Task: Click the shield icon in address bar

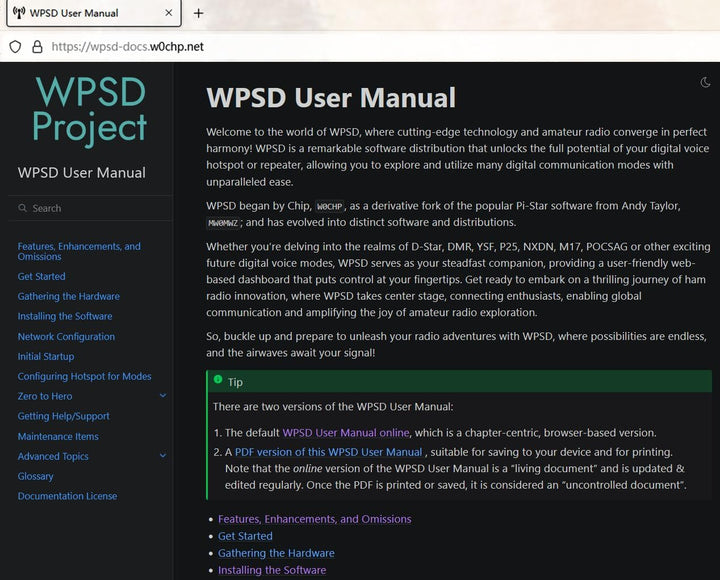Action: point(15,46)
